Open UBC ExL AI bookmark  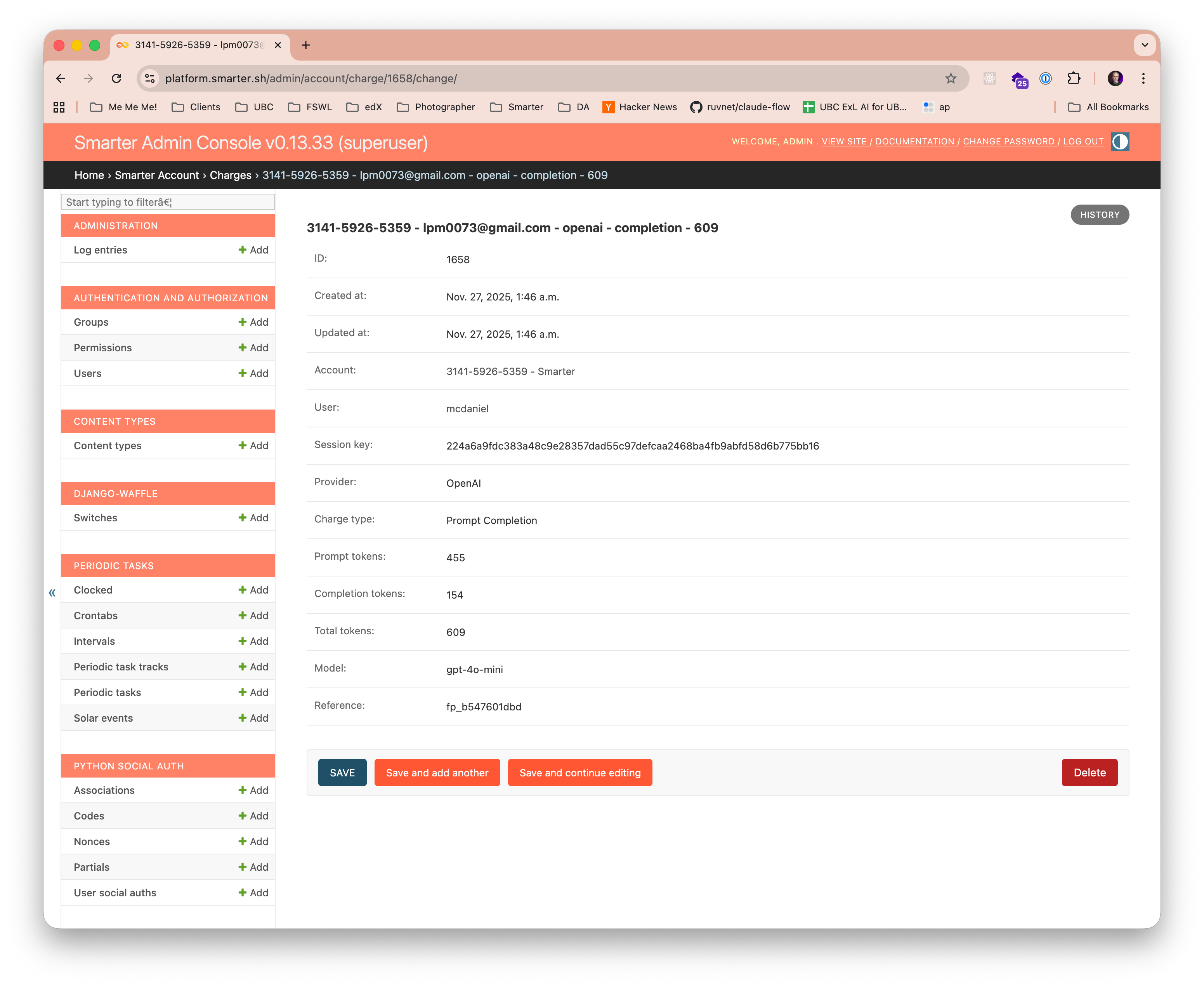855,107
